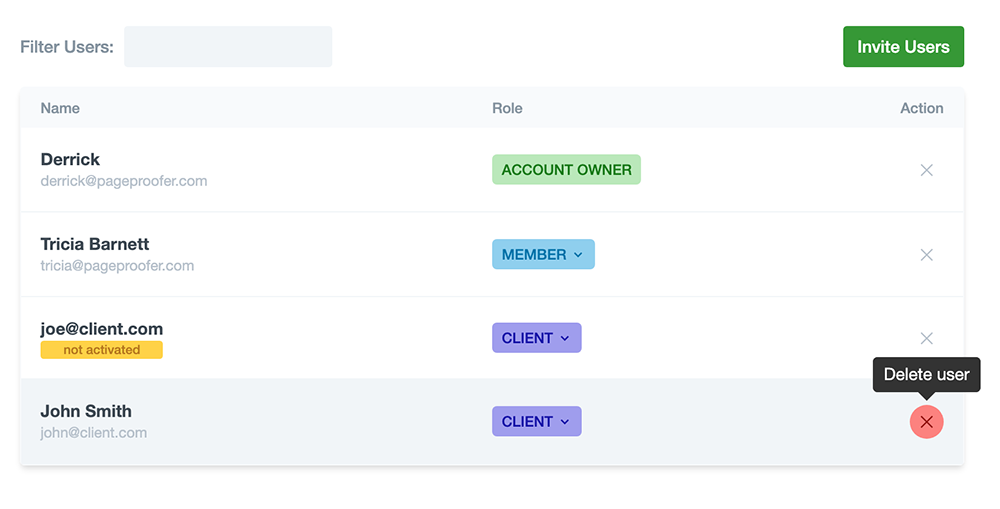Viewport: 1000px width, 509px height.
Task: Click the Action column header
Action: (921, 108)
